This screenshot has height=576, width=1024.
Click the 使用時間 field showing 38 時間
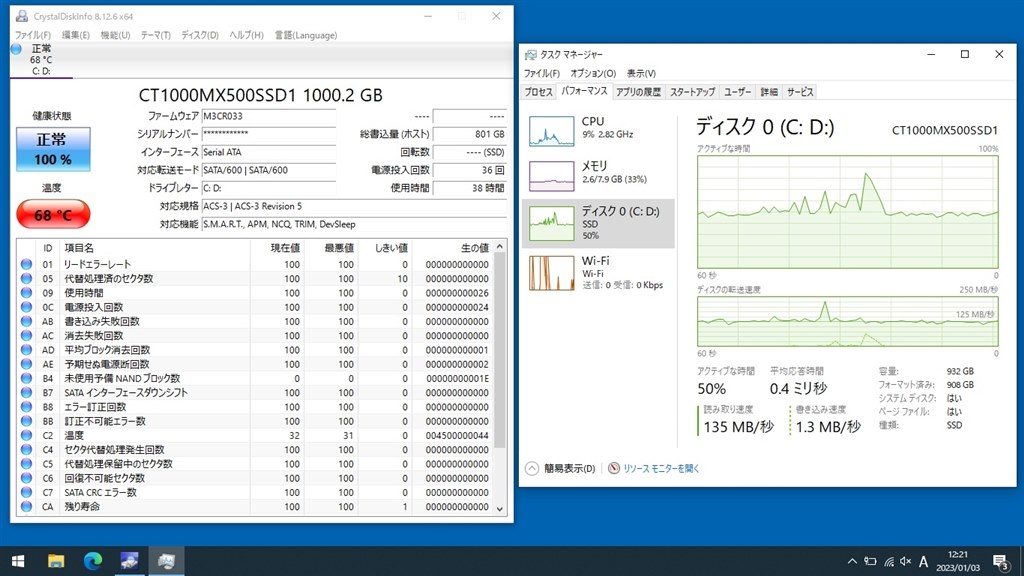coord(470,188)
